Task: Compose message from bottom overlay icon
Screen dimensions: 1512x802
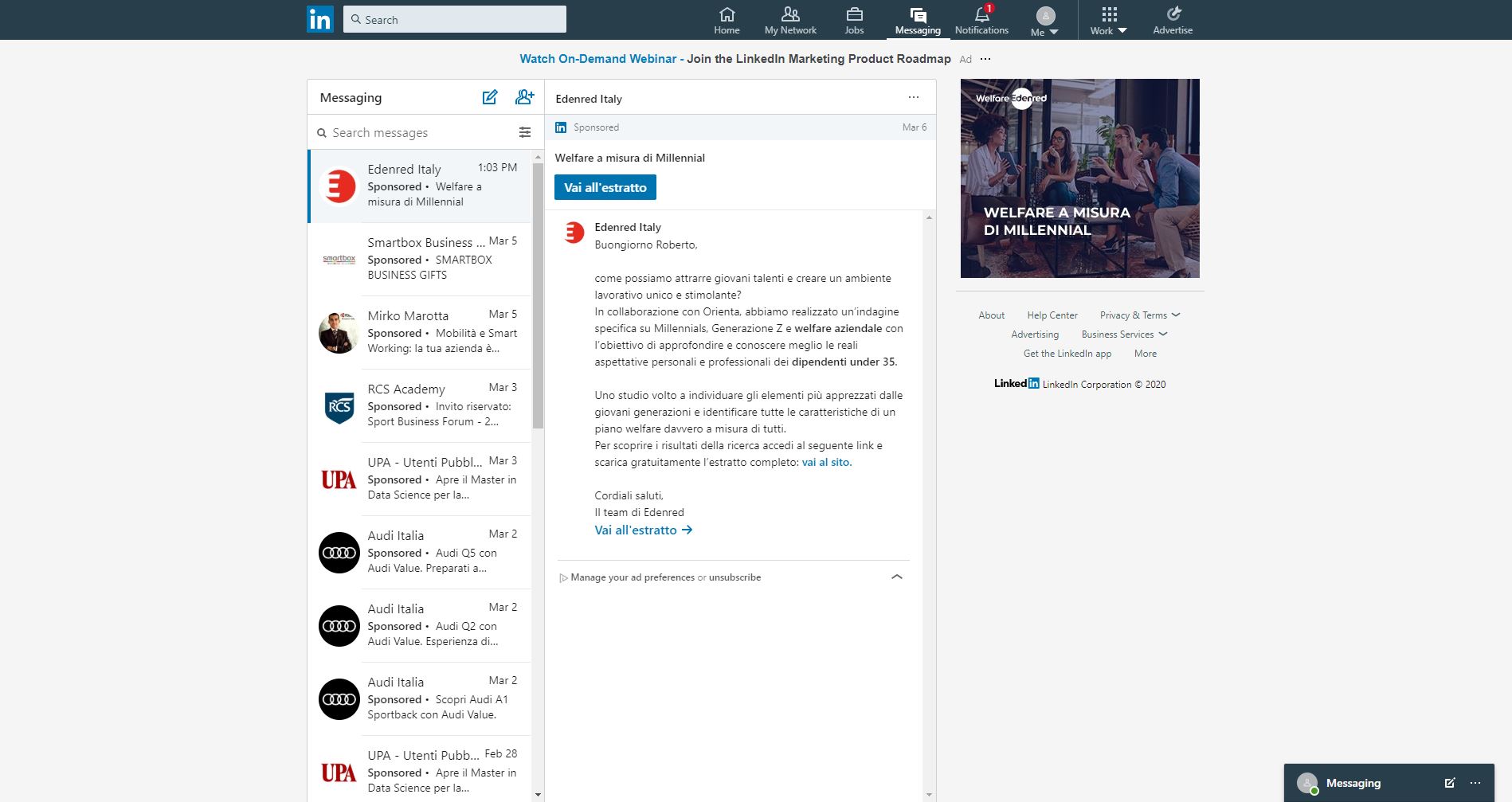Action: pos(1450,783)
